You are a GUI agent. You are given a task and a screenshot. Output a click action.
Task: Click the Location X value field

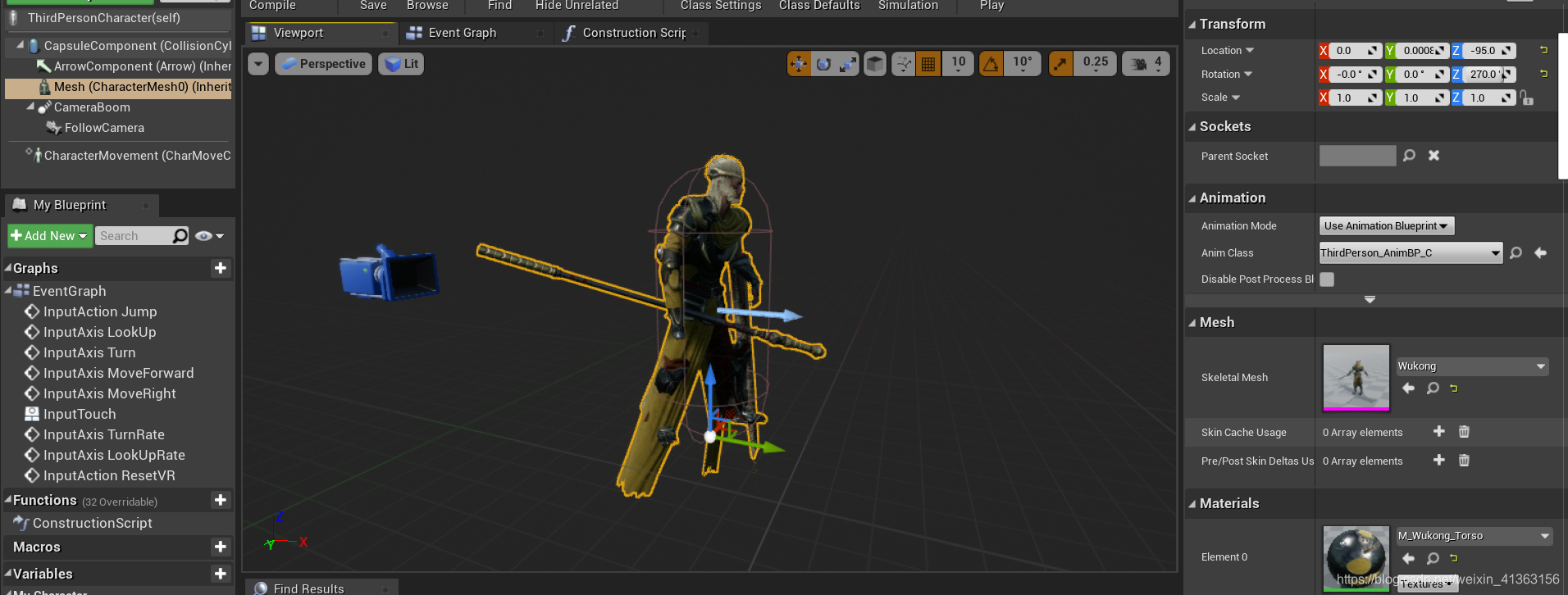1350,50
